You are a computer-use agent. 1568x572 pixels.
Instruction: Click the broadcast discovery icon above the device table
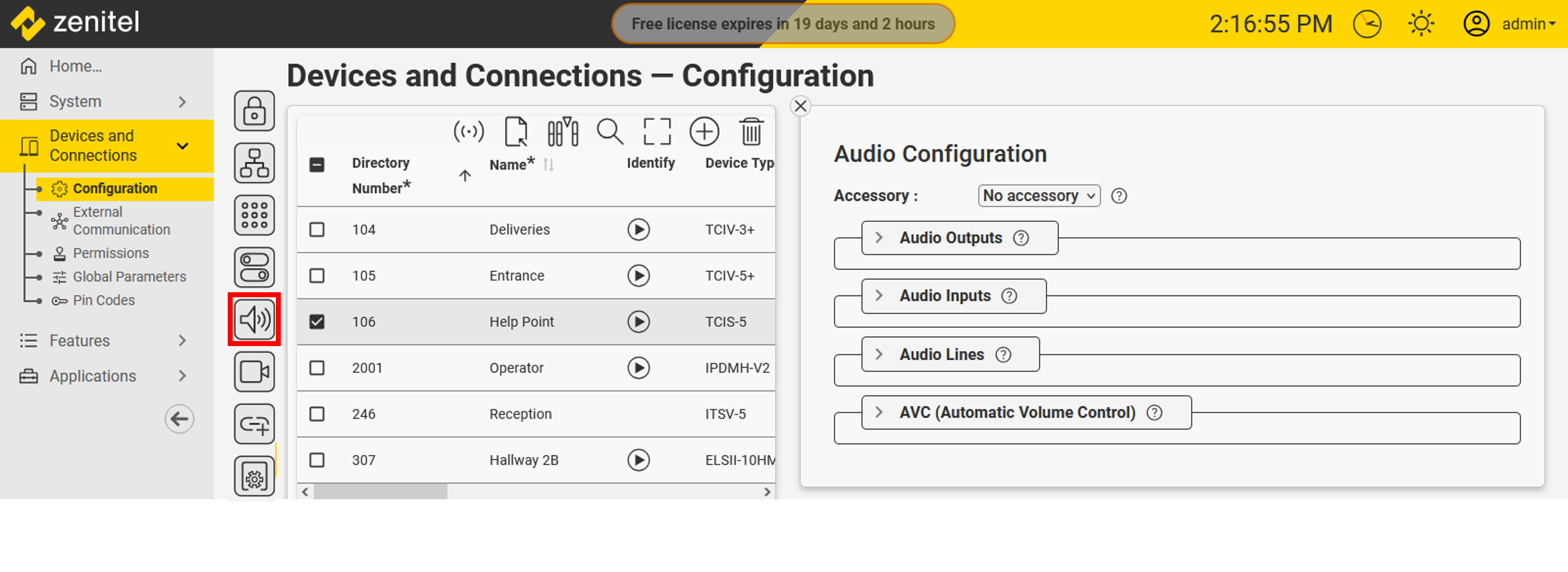click(x=469, y=132)
